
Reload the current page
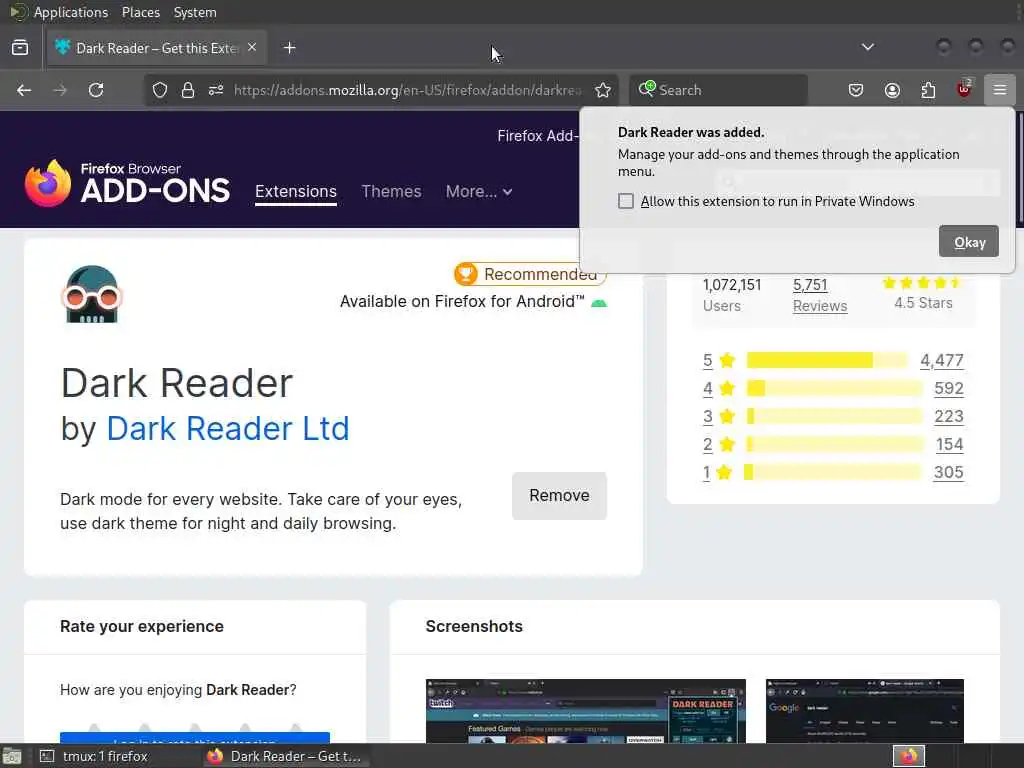[x=96, y=90]
